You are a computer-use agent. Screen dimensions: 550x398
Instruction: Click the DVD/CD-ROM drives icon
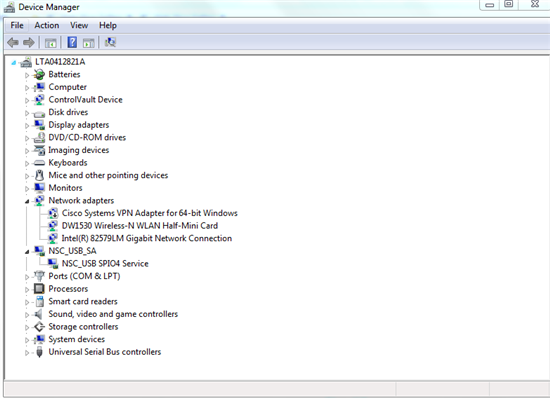(39, 137)
